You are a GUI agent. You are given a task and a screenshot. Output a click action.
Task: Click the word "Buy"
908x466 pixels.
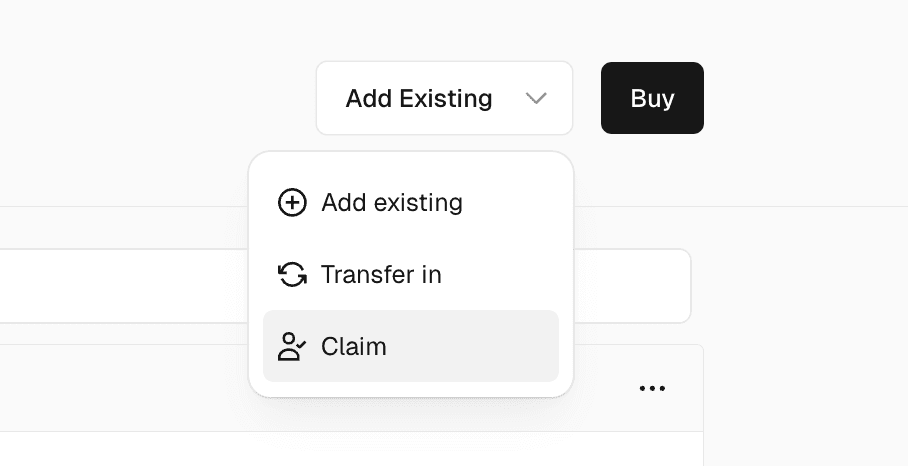[652, 98]
